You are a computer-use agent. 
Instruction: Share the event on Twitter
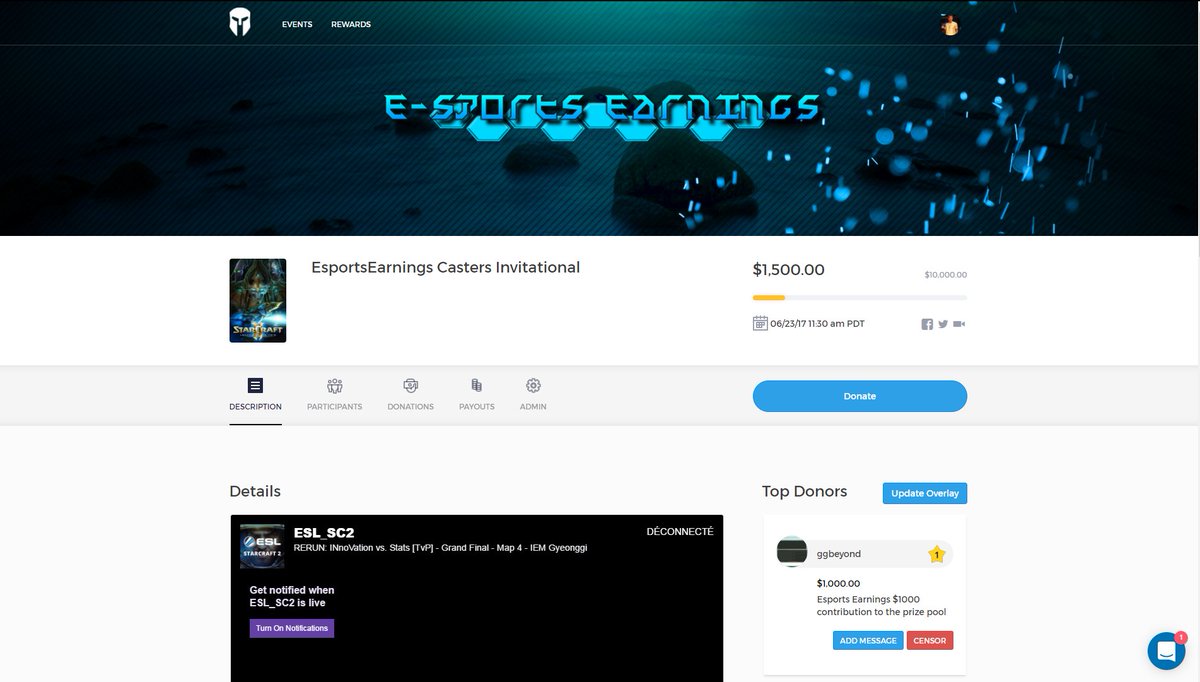pos(943,324)
